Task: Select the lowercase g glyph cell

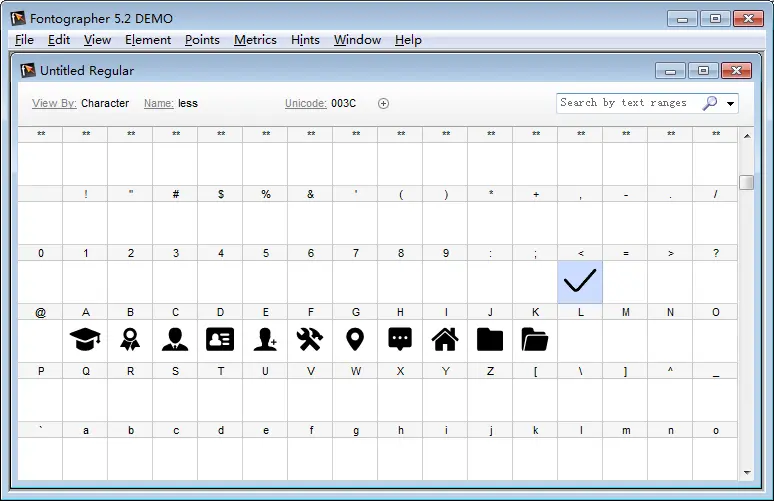Action: 355,459
